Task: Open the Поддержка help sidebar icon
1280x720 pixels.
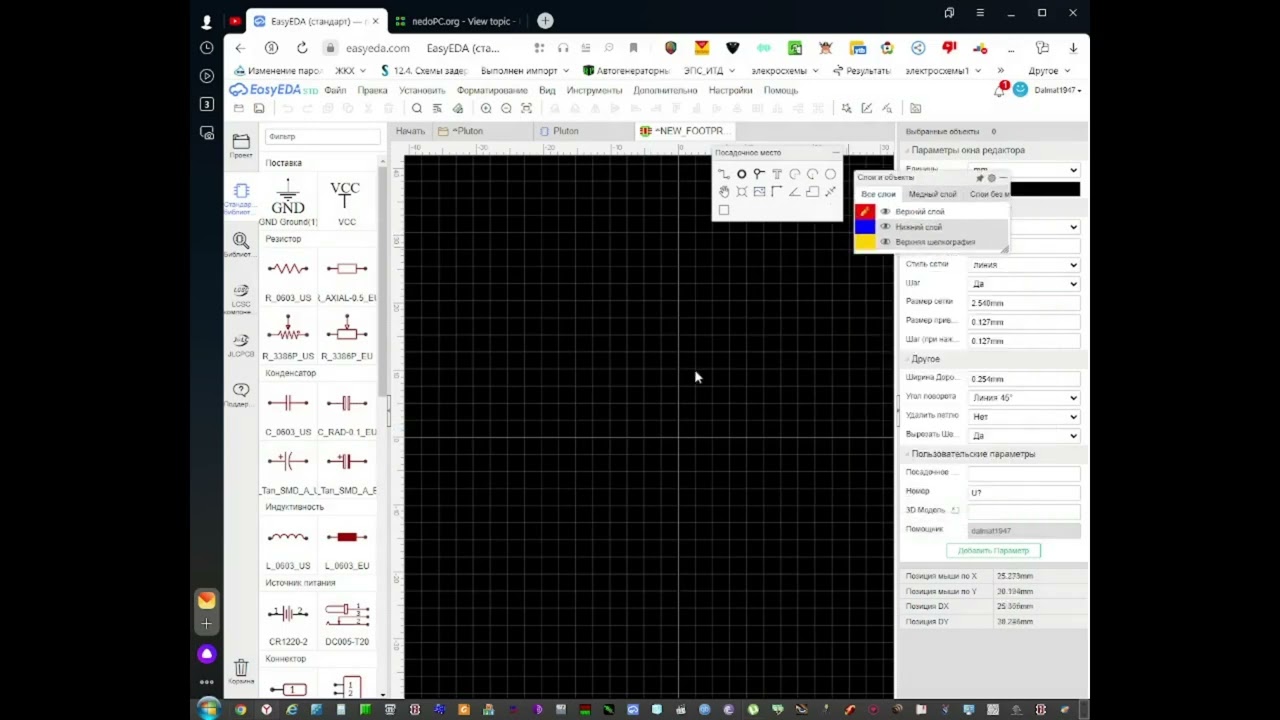Action: click(241, 394)
